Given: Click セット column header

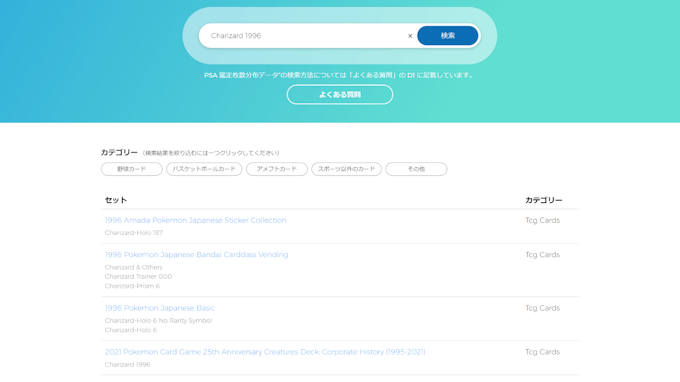Looking at the screenshot, I should [116, 200].
